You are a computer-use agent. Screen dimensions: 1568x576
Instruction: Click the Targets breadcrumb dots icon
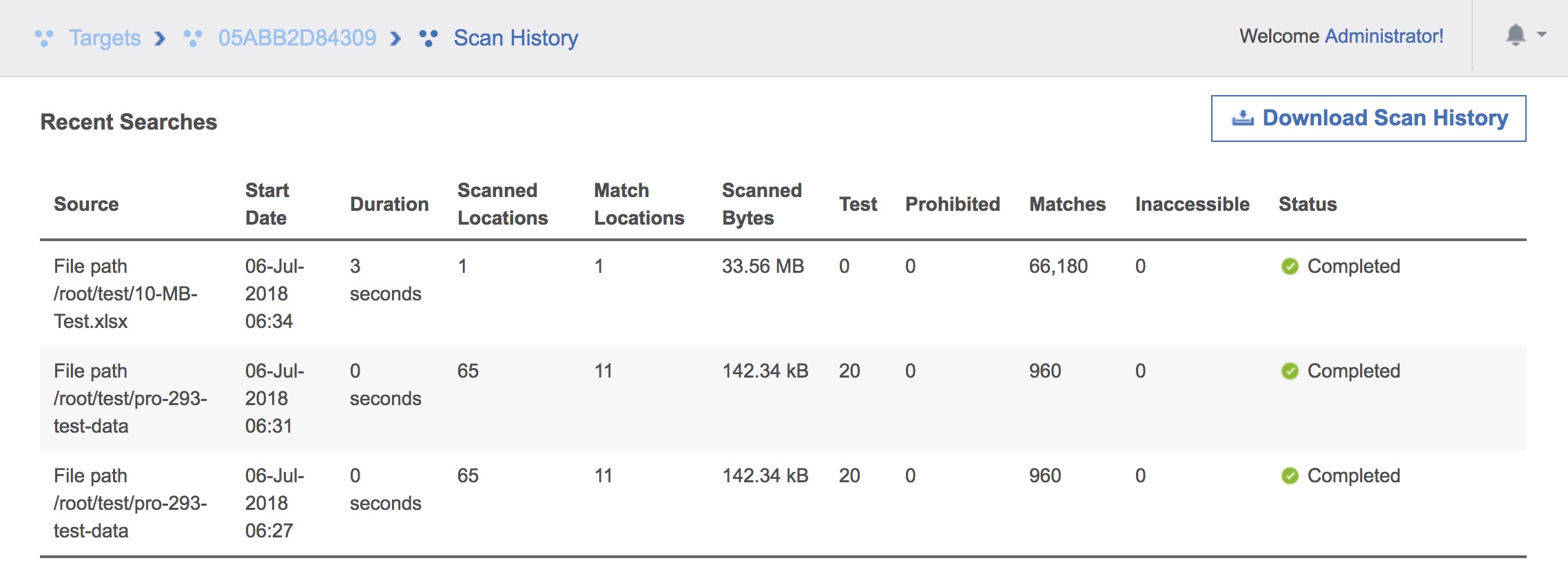click(44, 38)
